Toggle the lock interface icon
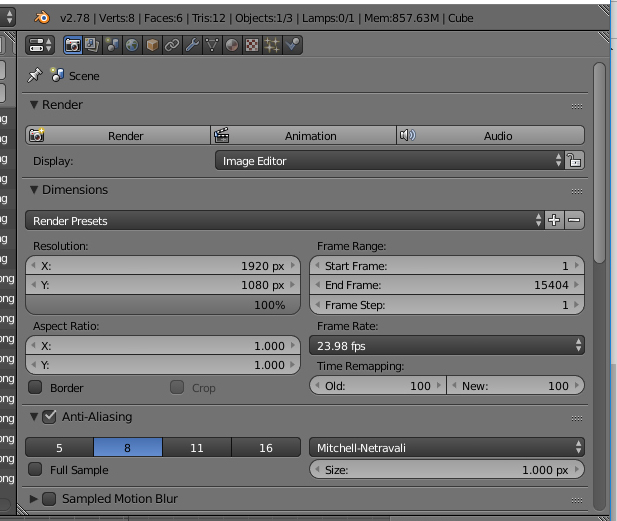The height and width of the screenshot is (521, 617). 575,161
